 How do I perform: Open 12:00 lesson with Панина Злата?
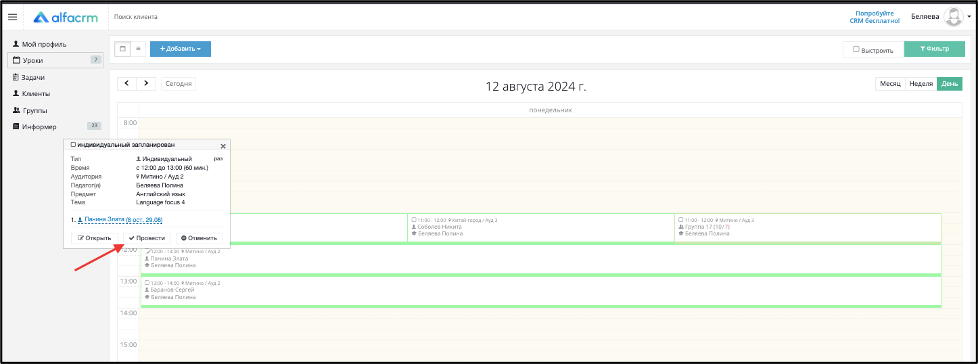[x=541, y=260]
